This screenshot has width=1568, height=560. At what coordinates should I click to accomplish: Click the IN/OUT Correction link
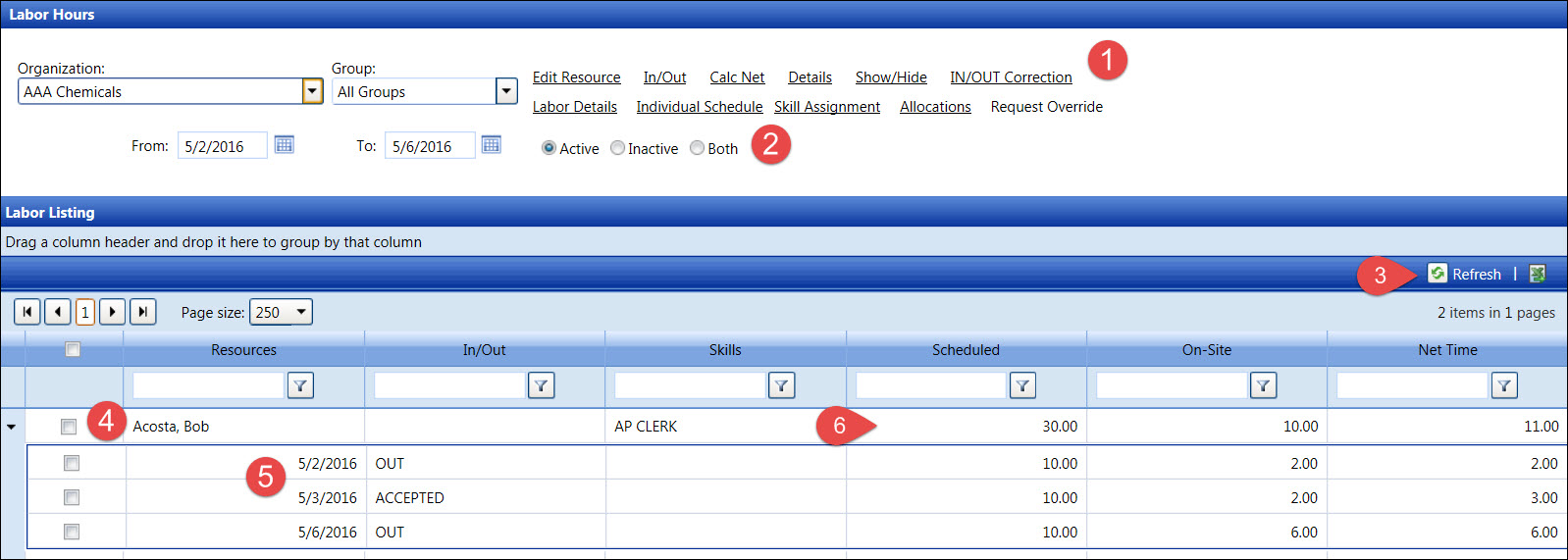click(x=1011, y=77)
